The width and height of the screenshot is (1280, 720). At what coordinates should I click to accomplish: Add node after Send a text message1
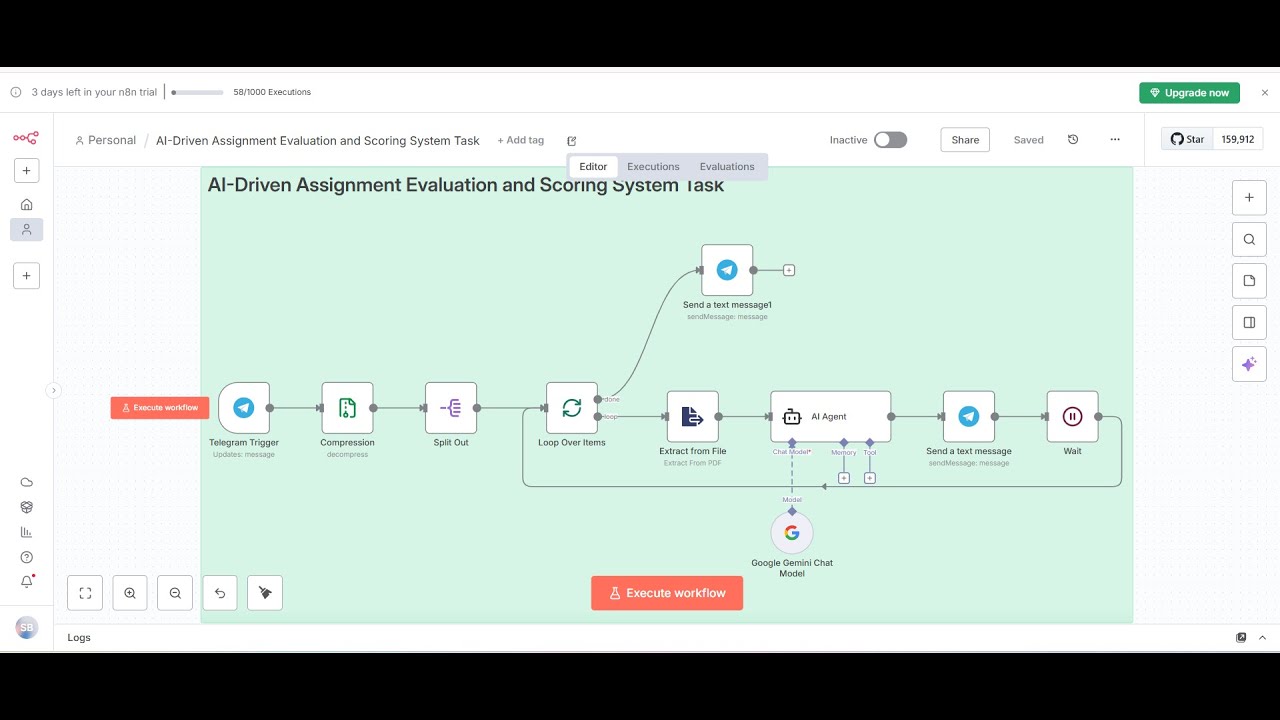pyautogui.click(x=789, y=270)
